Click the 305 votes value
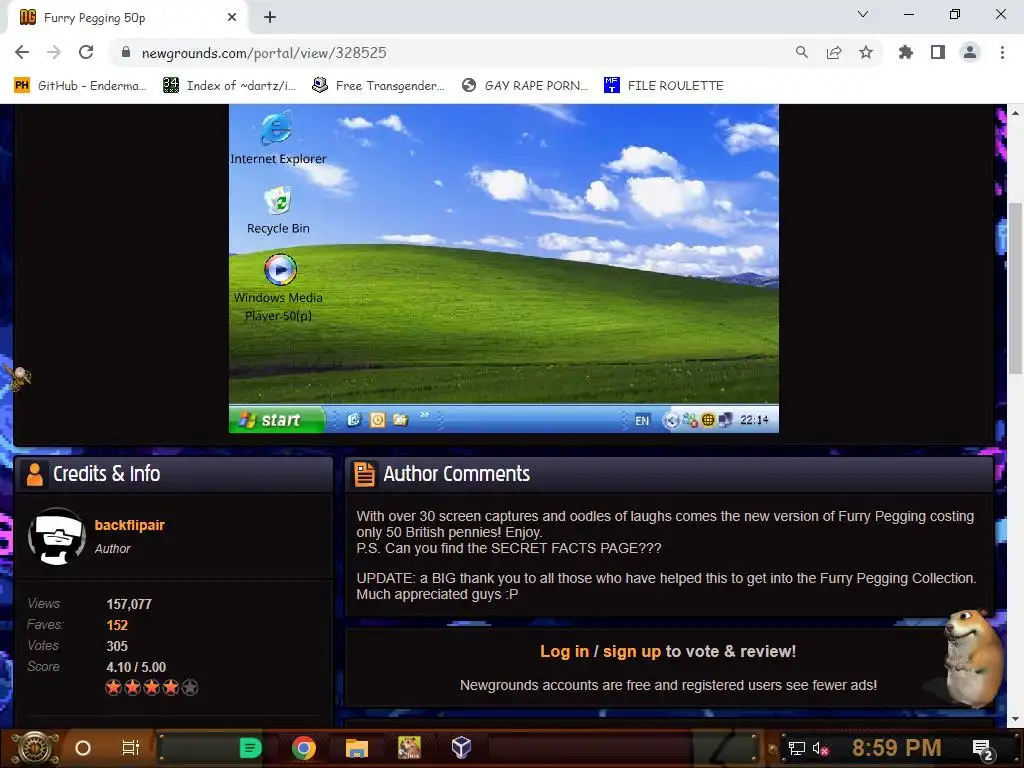 [117, 646]
